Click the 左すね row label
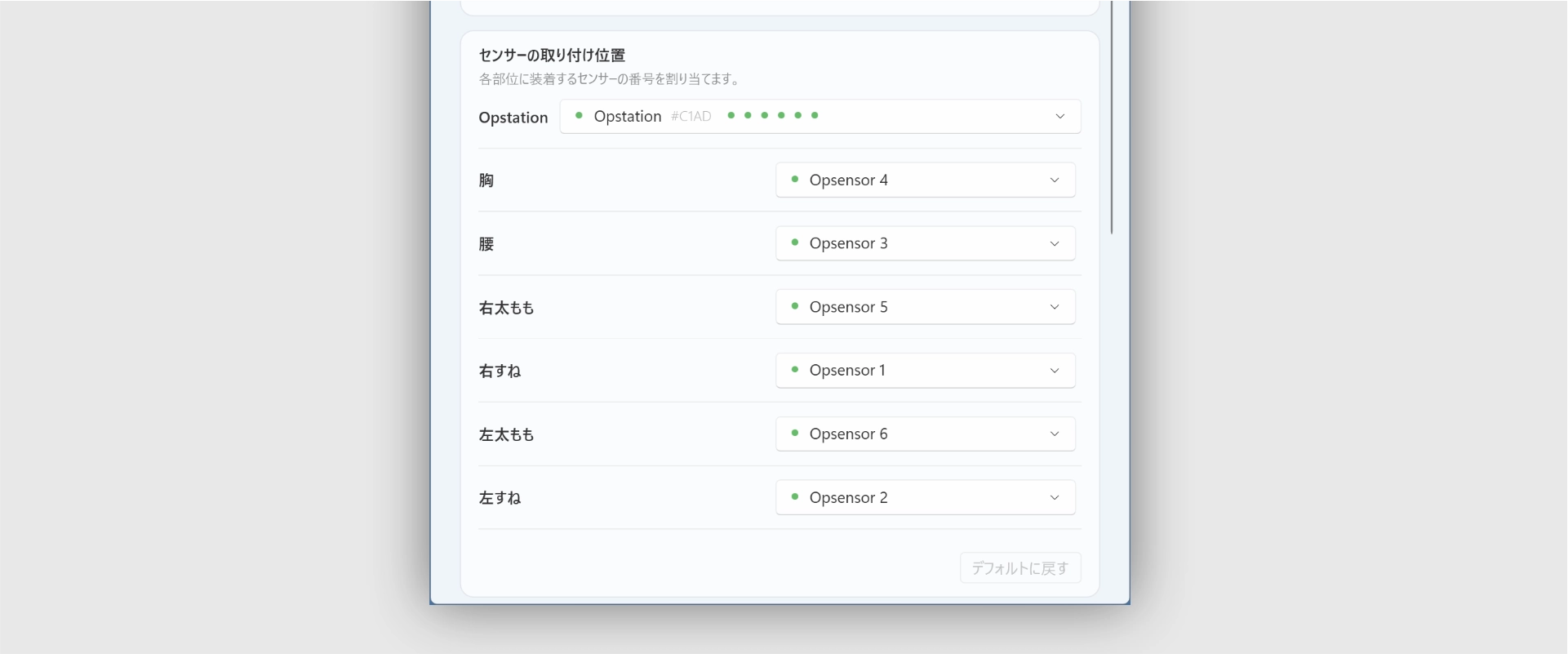This screenshot has width=1568, height=654. (x=500, y=498)
